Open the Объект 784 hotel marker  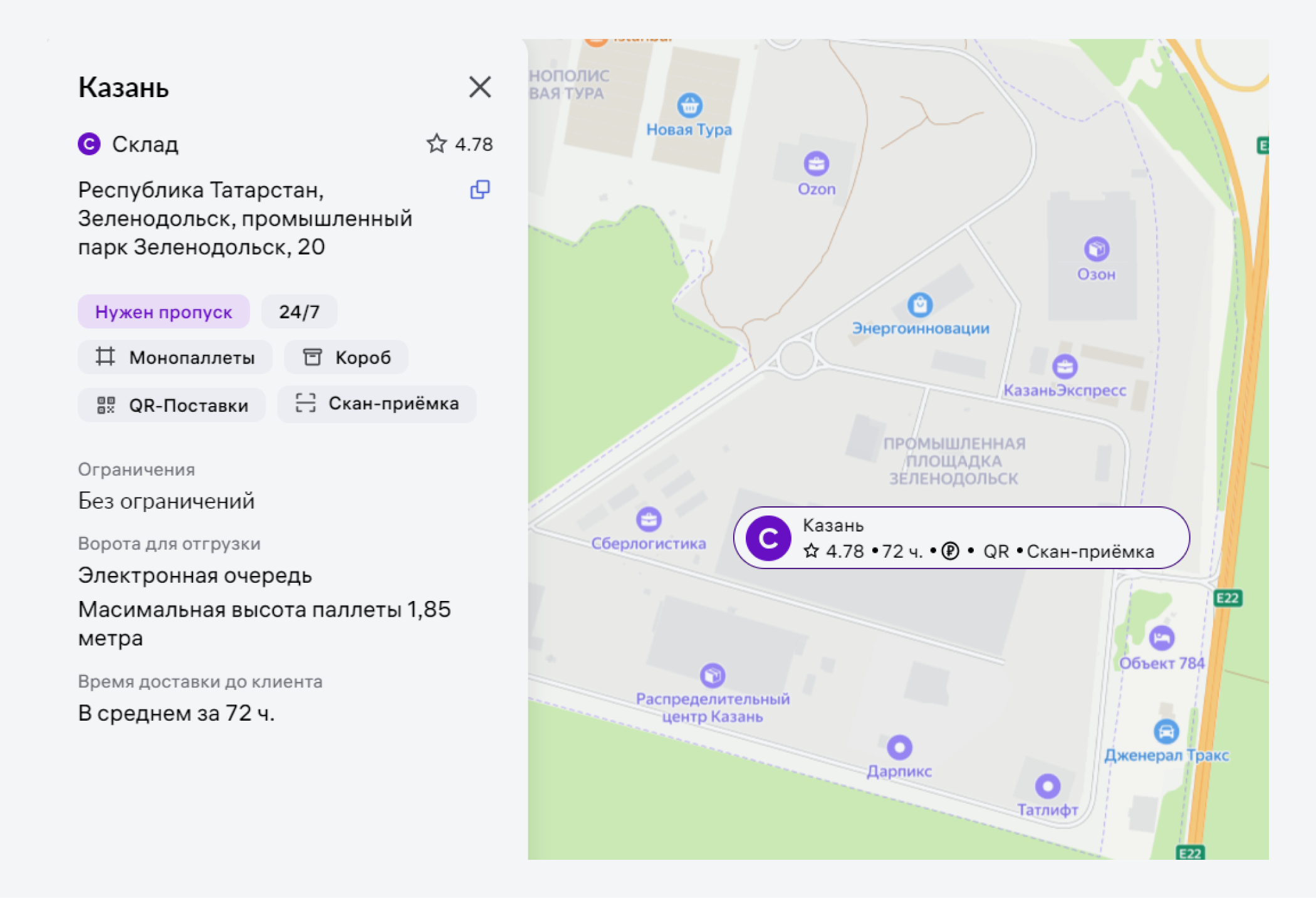(x=1162, y=639)
